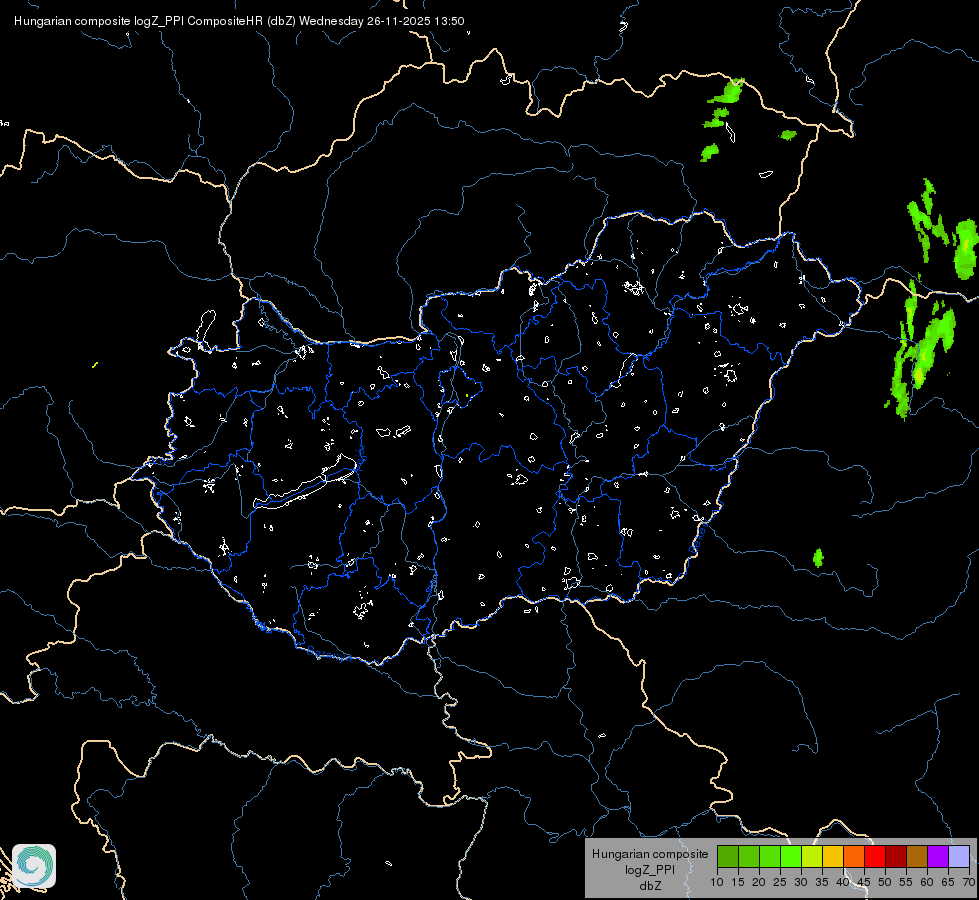Select the 30–35 dBZ yellow-green swatch

tap(812, 856)
